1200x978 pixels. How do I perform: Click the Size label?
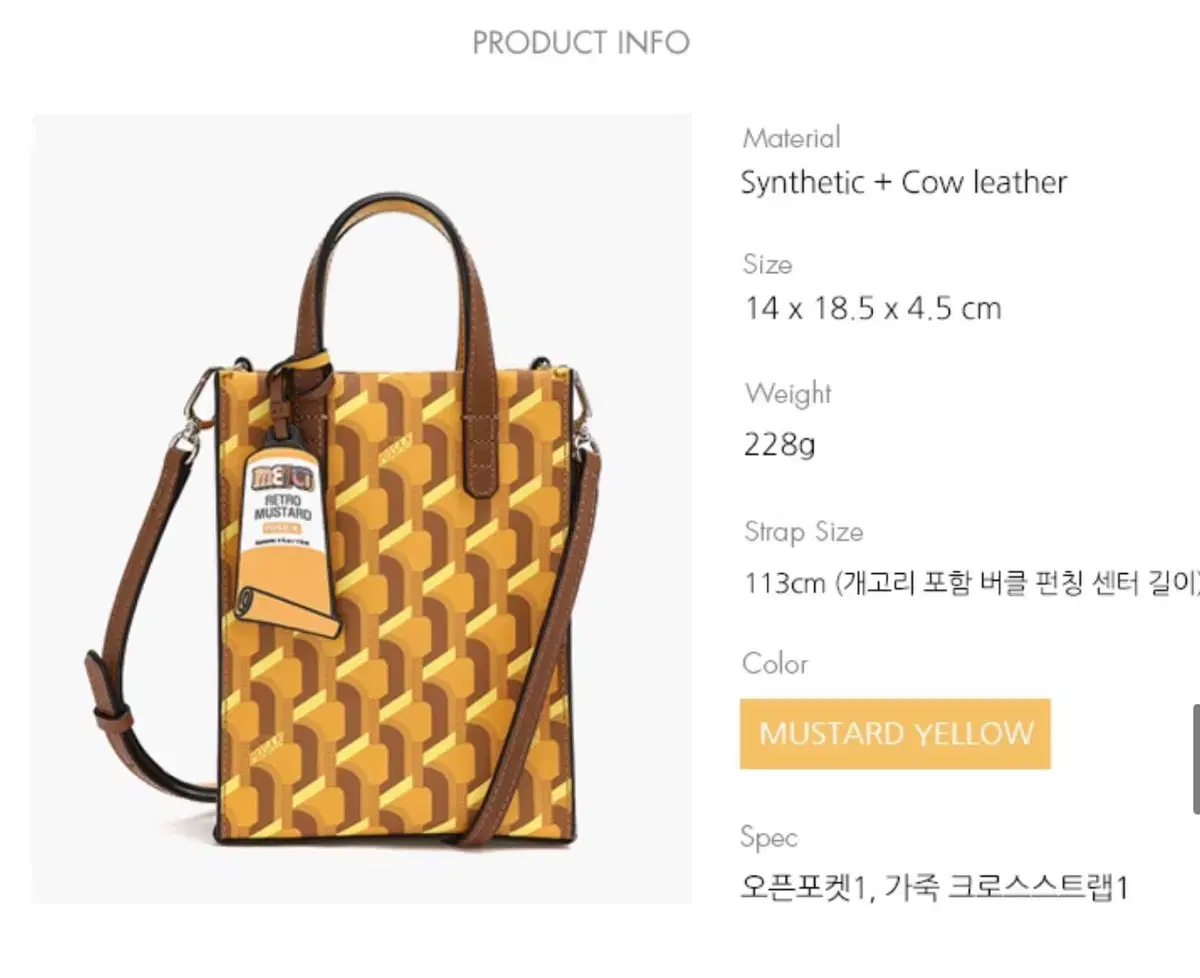tap(767, 264)
